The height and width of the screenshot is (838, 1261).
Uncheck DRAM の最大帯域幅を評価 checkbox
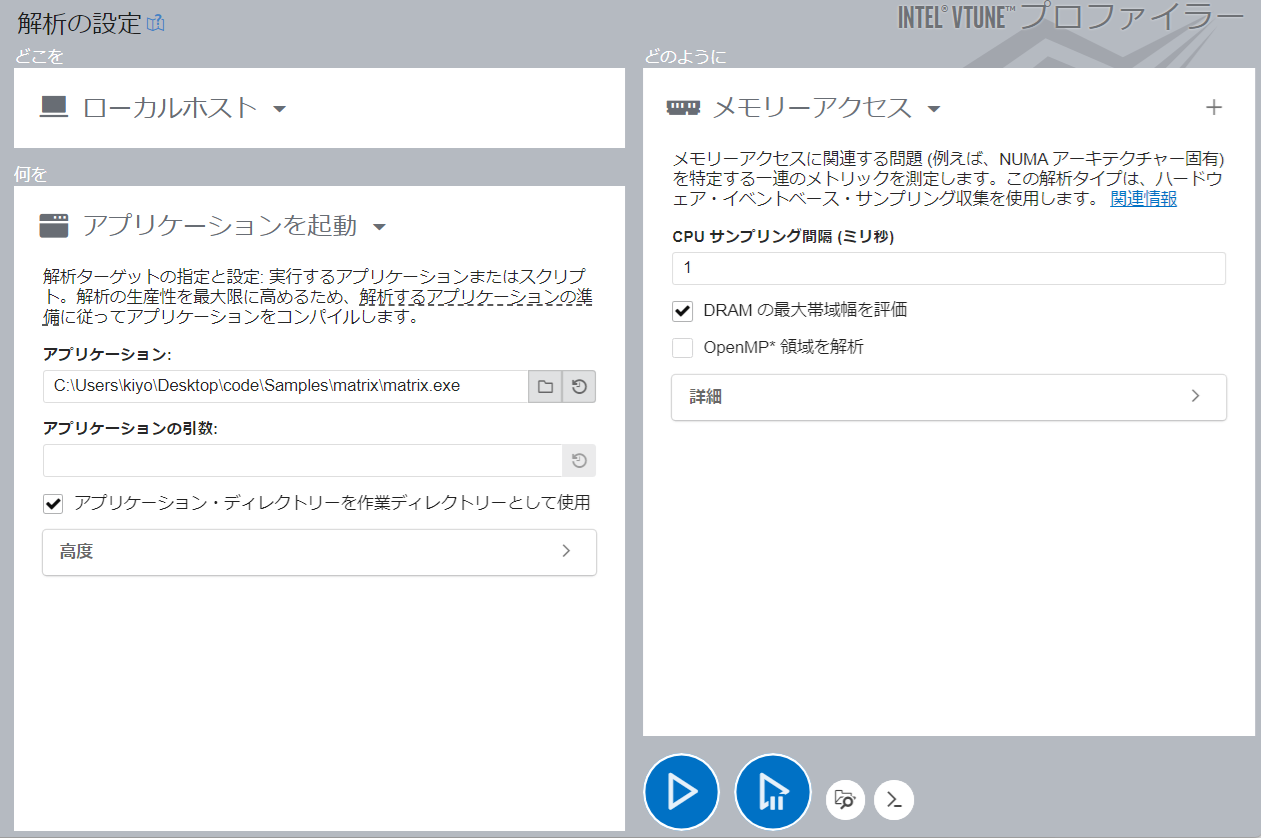(683, 310)
